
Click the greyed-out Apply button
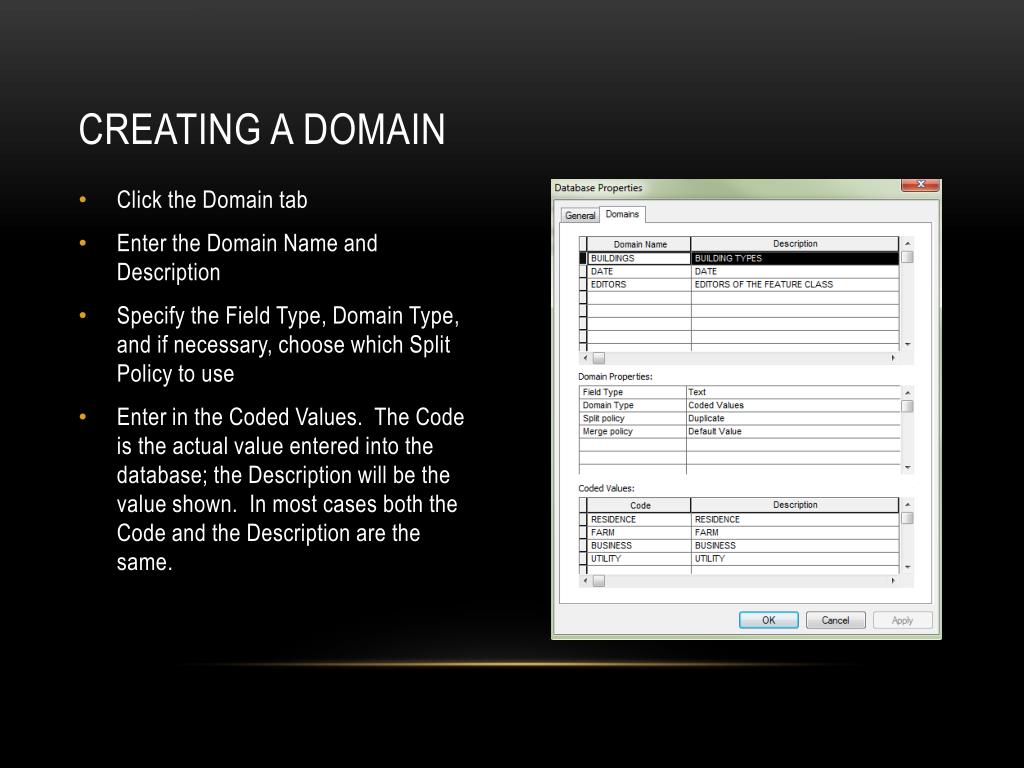(903, 620)
